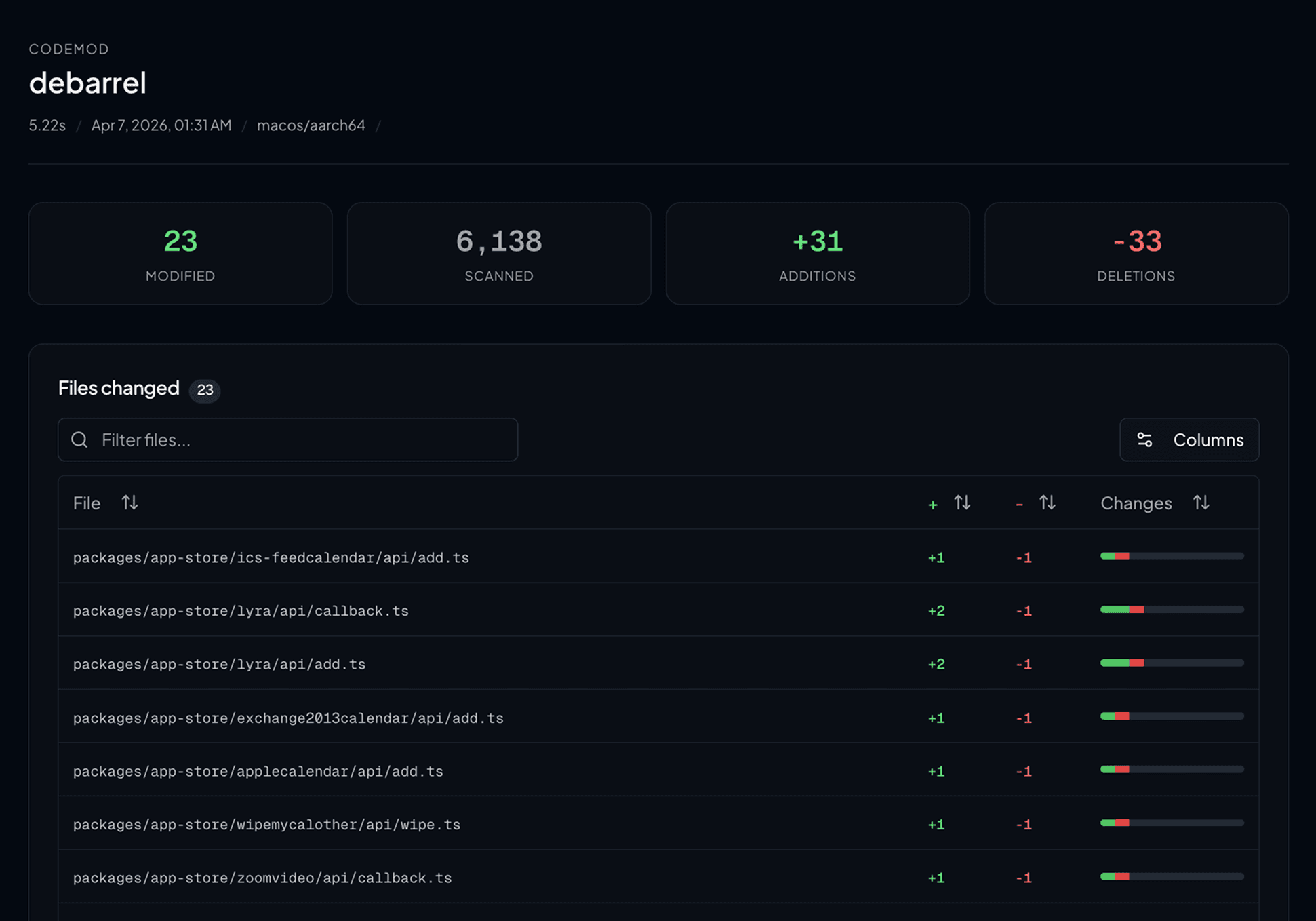
Task: Click the magnifying glass icon in the filter field
Action: pyautogui.click(x=79, y=439)
